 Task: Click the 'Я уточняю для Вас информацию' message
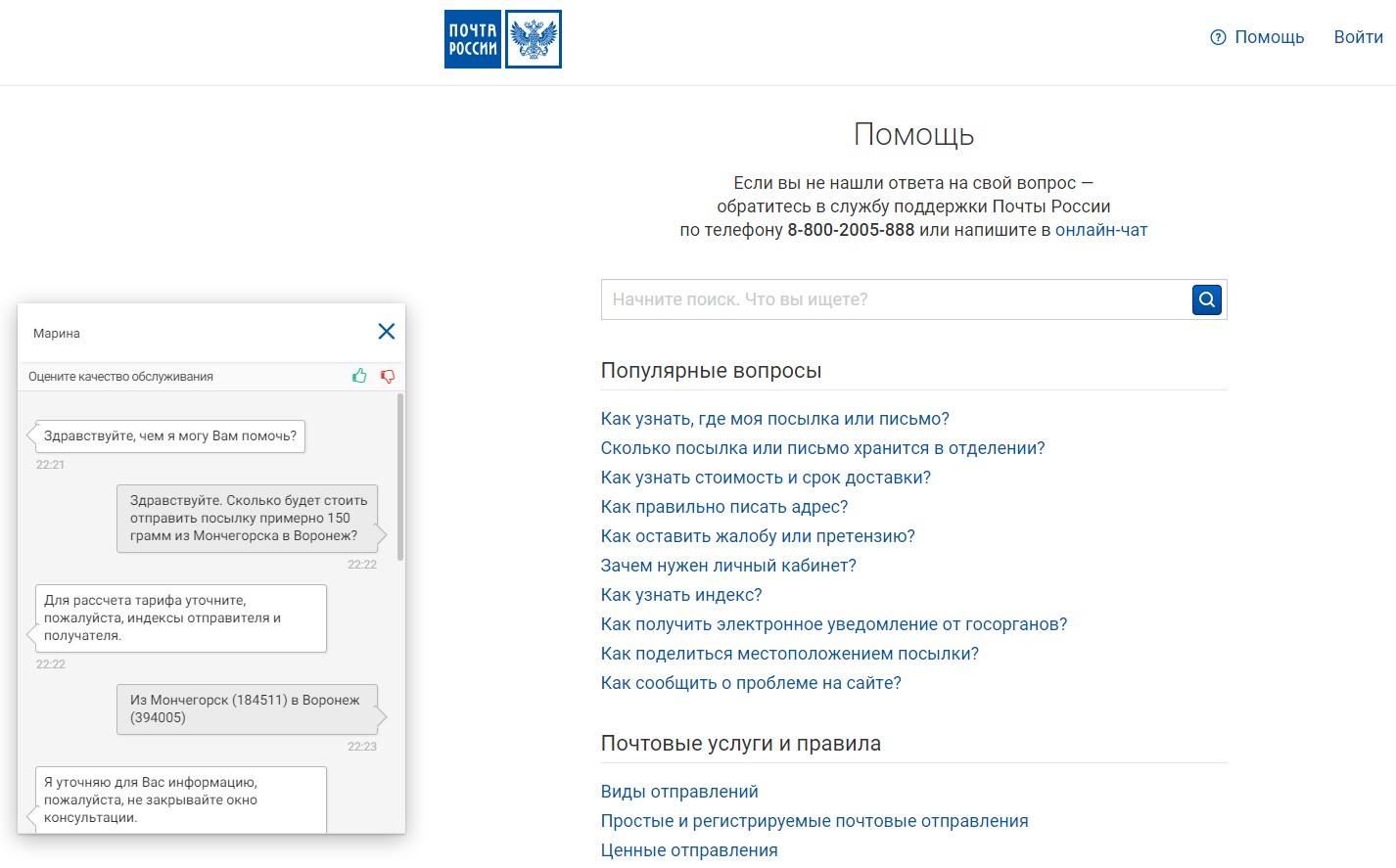coord(181,799)
